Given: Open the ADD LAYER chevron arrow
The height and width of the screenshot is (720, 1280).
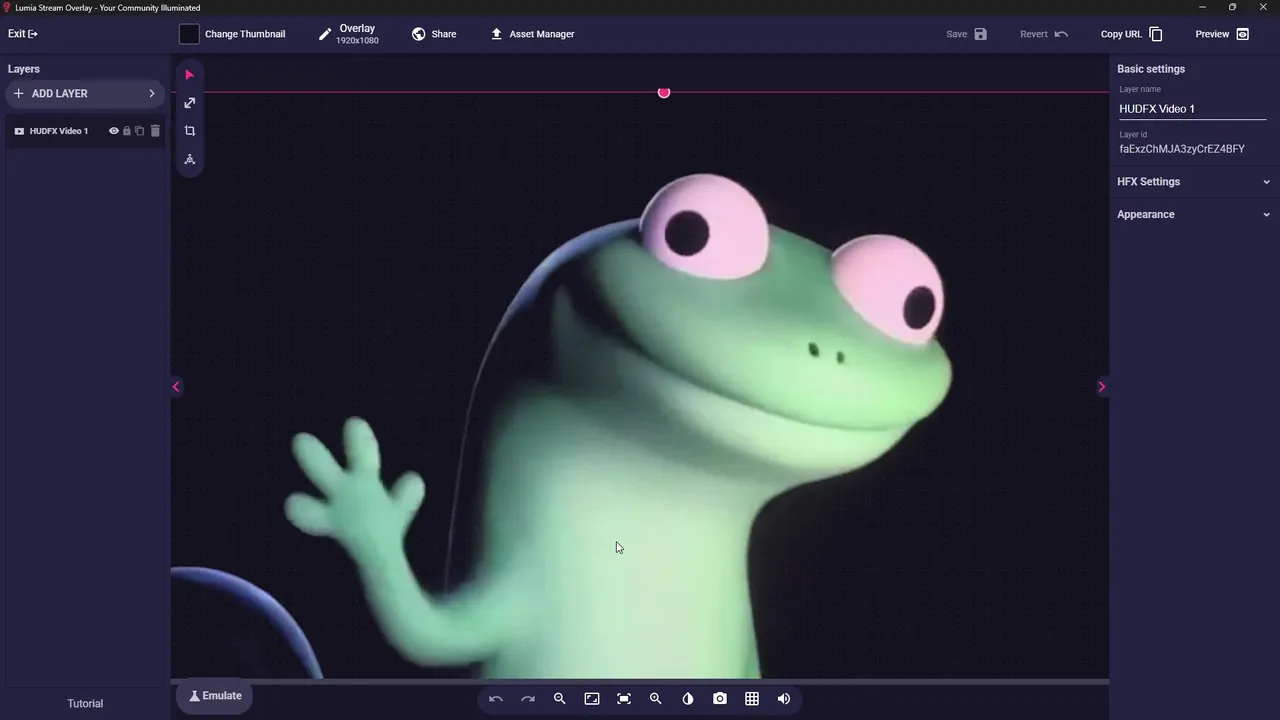Looking at the screenshot, I should (x=152, y=93).
